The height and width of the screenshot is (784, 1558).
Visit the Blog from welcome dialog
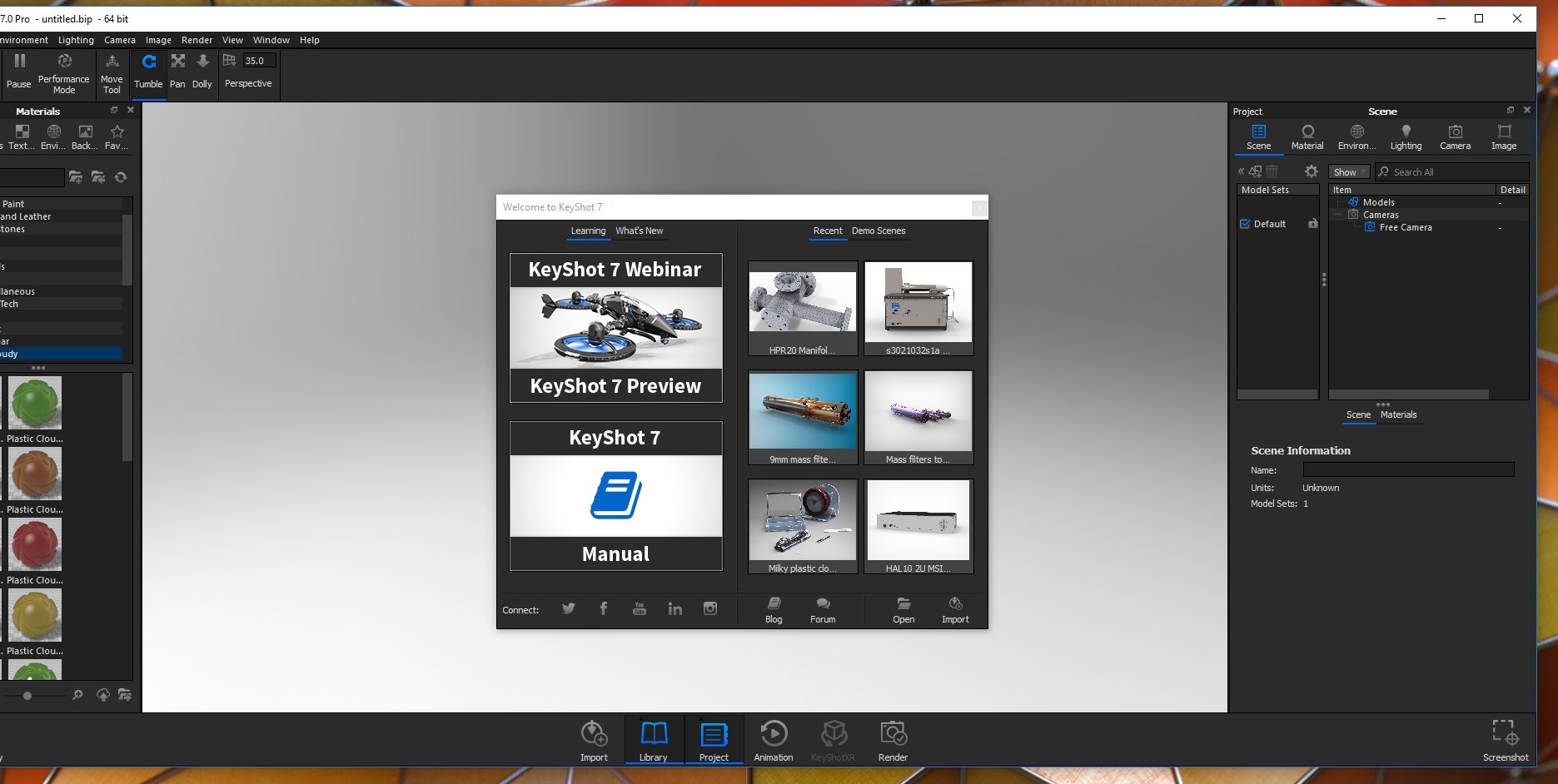point(774,610)
